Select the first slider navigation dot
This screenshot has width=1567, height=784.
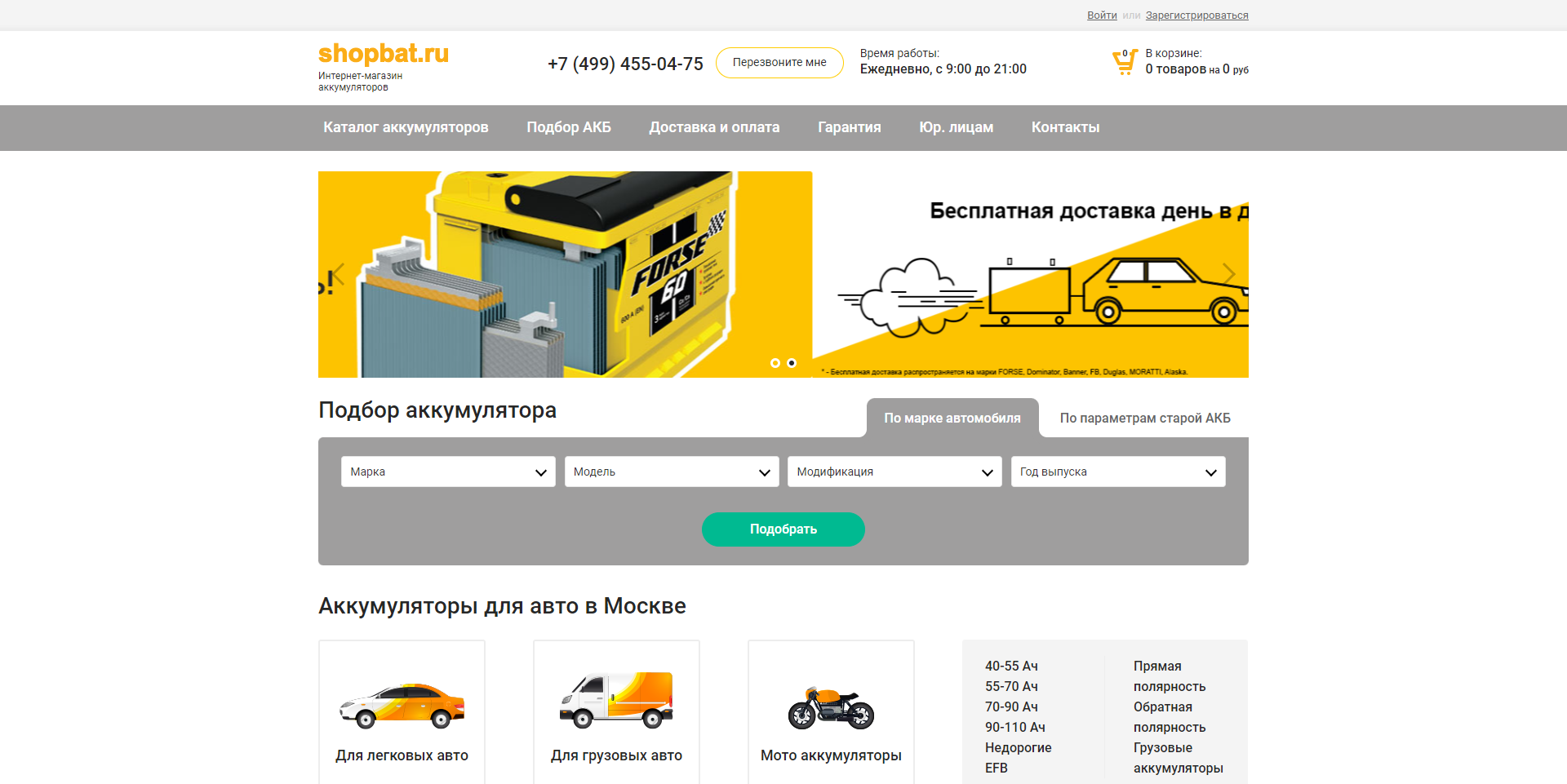[x=775, y=363]
